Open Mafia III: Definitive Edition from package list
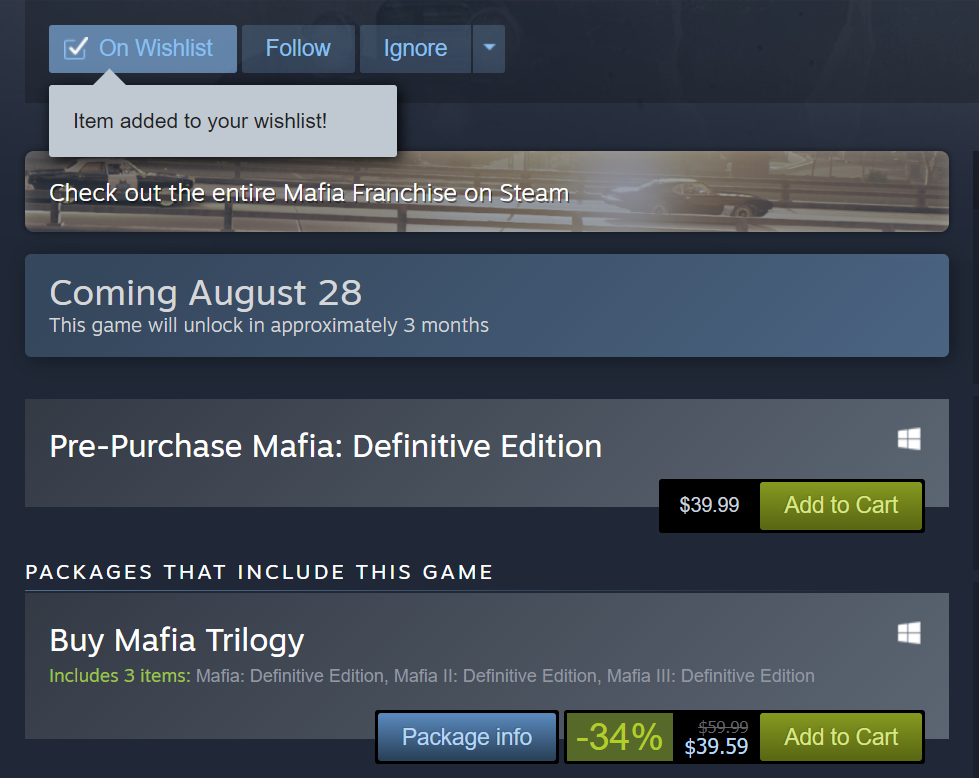979x778 pixels. coord(710,676)
